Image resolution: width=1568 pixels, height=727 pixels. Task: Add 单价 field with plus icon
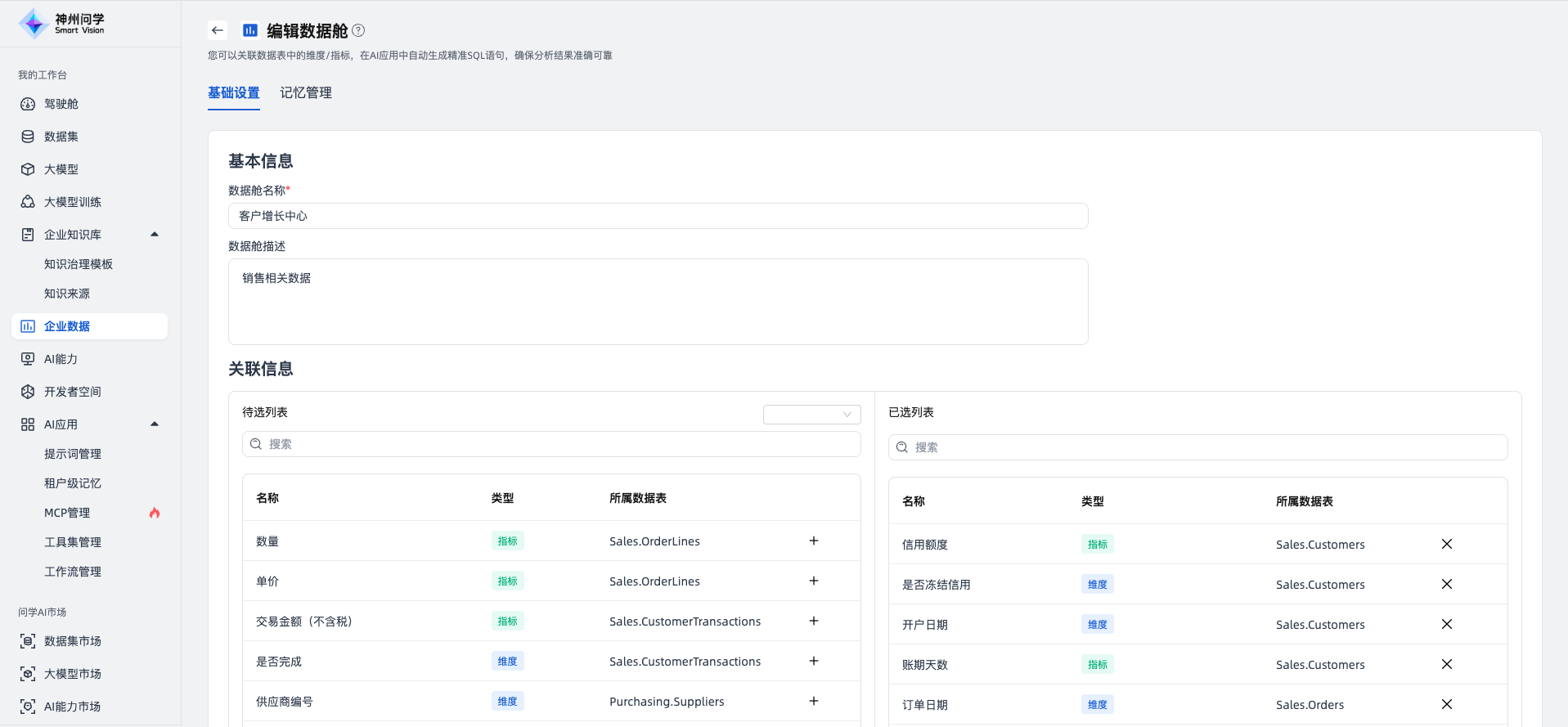[x=814, y=581]
